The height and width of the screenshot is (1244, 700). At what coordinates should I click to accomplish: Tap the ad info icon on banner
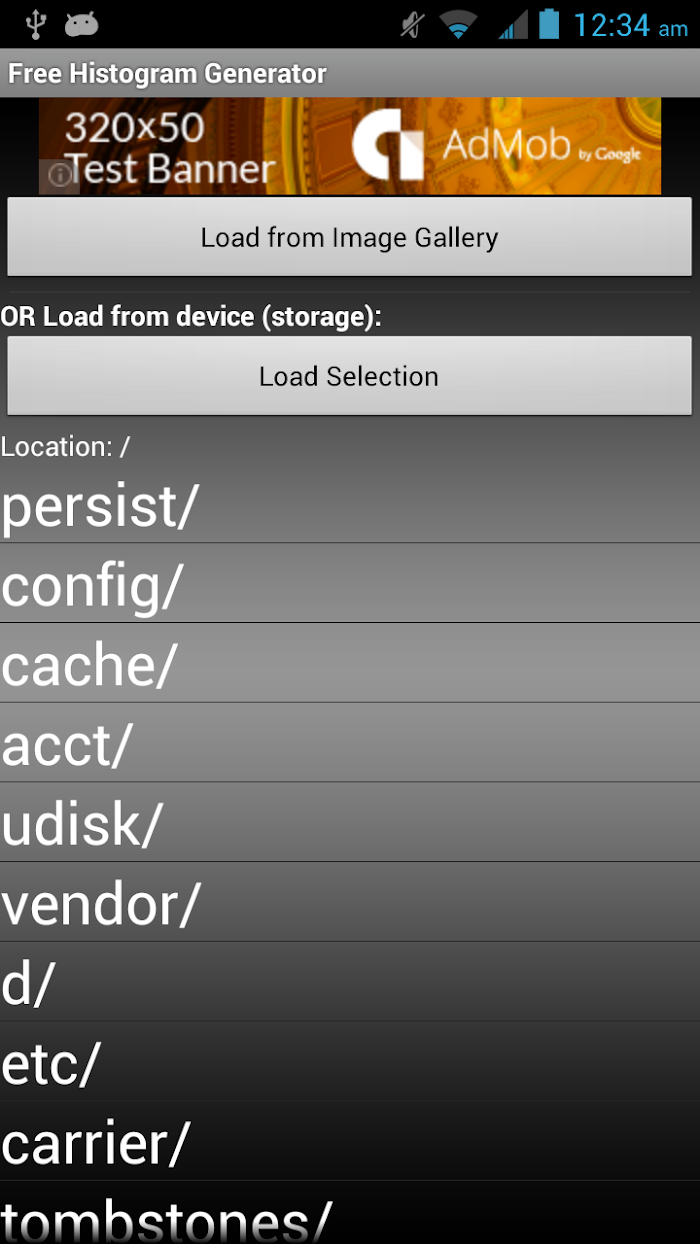(60, 176)
